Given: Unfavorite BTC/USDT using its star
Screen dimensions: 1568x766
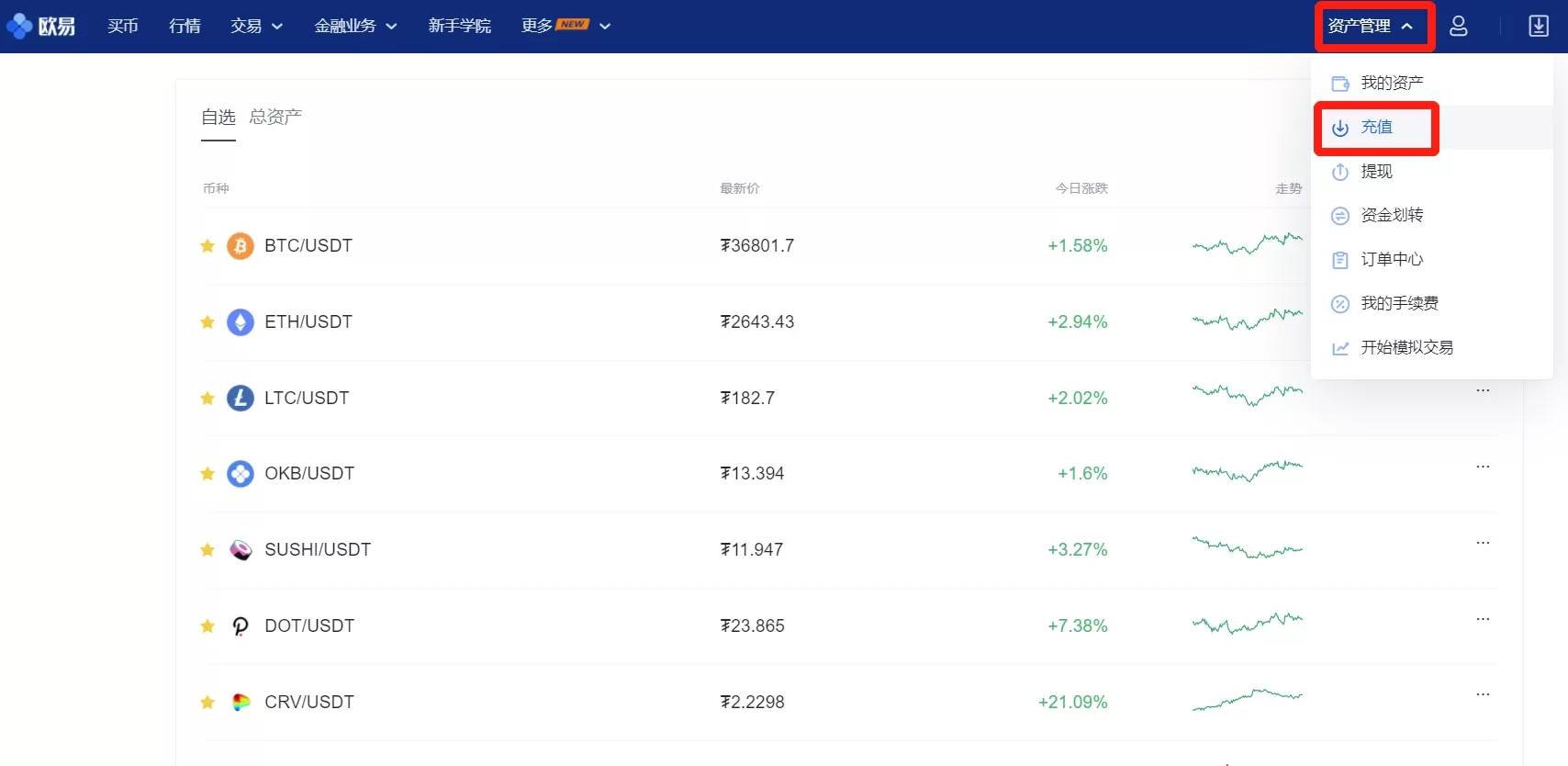Looking at the screenshot, I should click(x=207, y=246).
